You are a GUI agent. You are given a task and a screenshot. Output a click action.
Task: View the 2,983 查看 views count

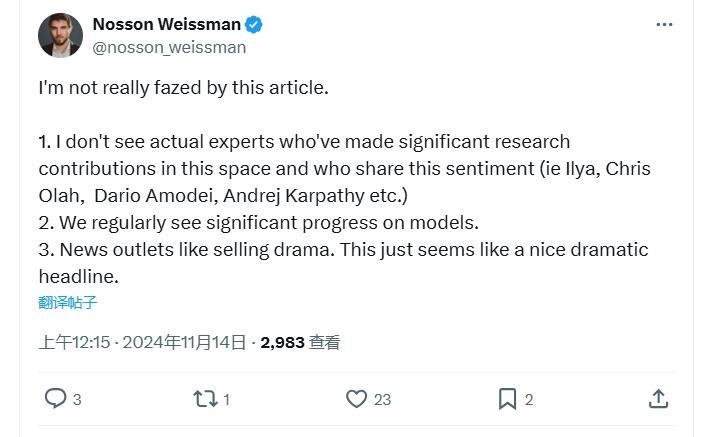click(x=300, y=342)
